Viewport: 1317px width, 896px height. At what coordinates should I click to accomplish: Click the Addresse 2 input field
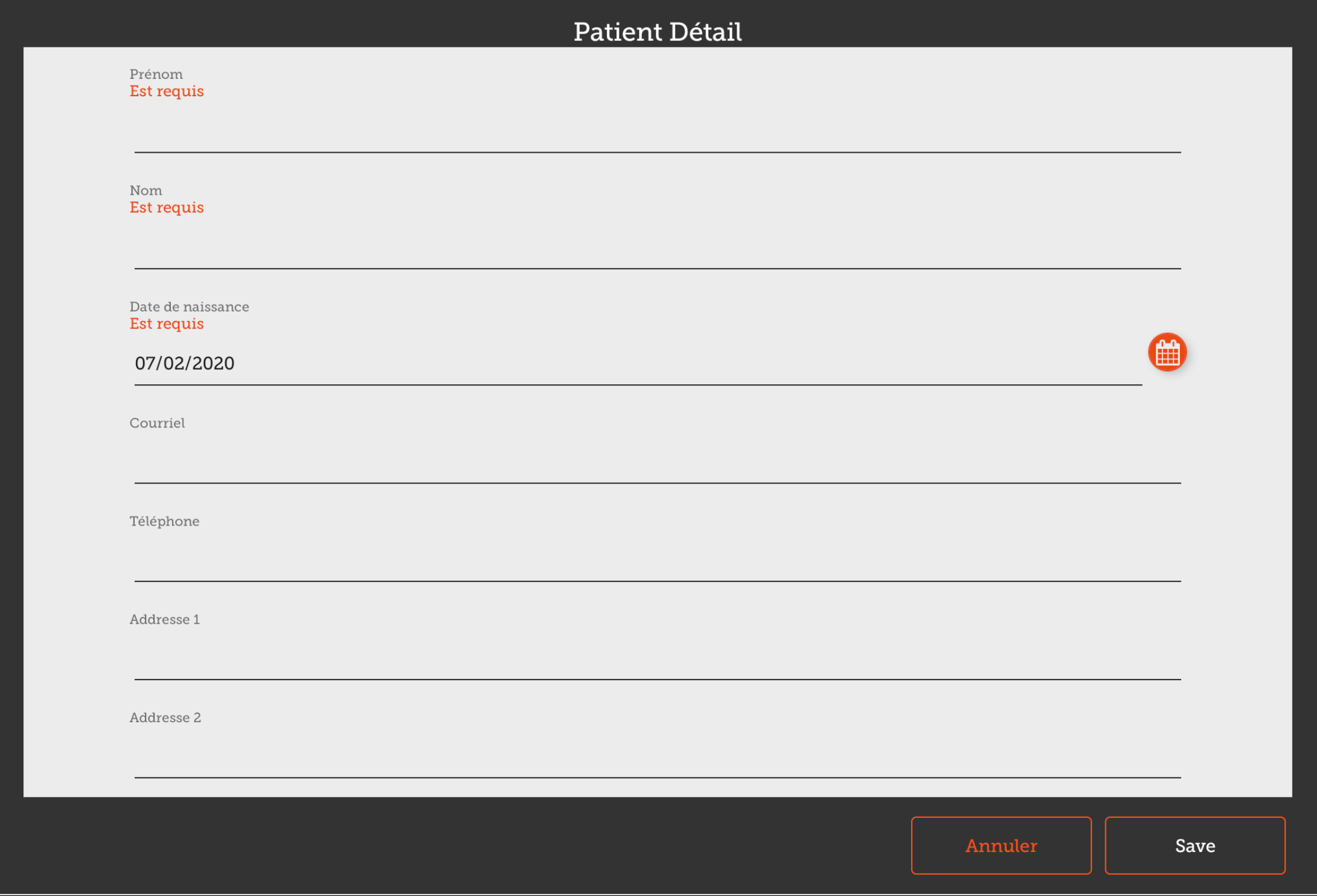(x=657, y=759)
